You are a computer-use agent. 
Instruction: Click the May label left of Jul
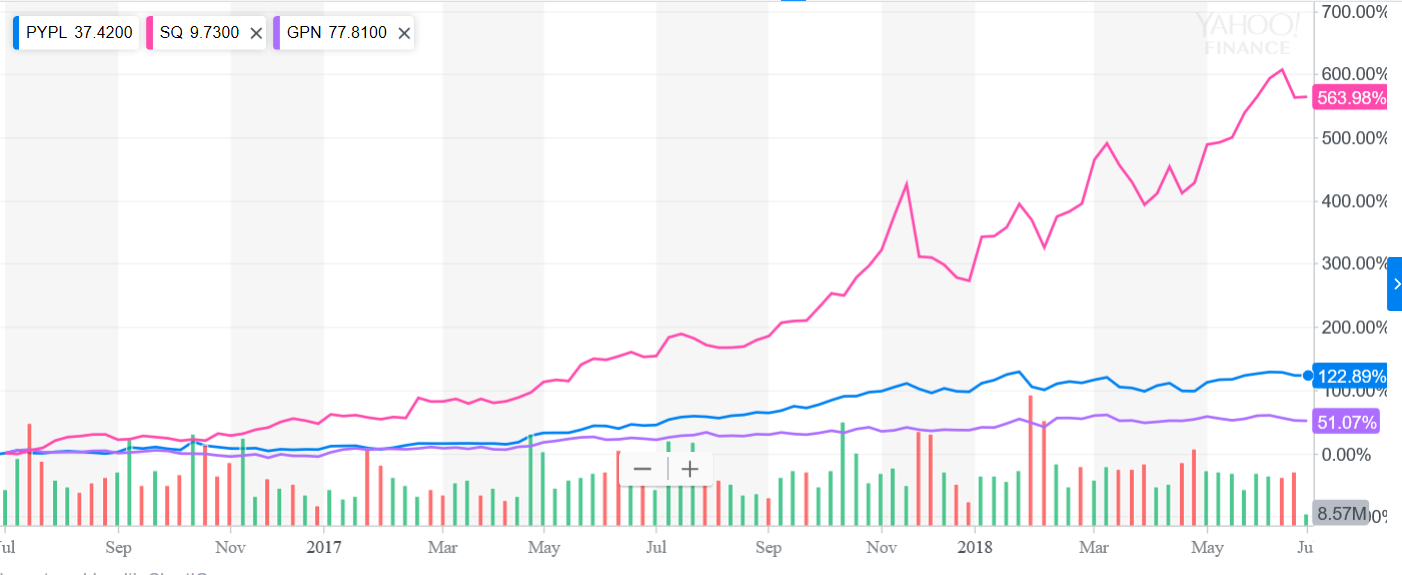(x=543, y=547)
